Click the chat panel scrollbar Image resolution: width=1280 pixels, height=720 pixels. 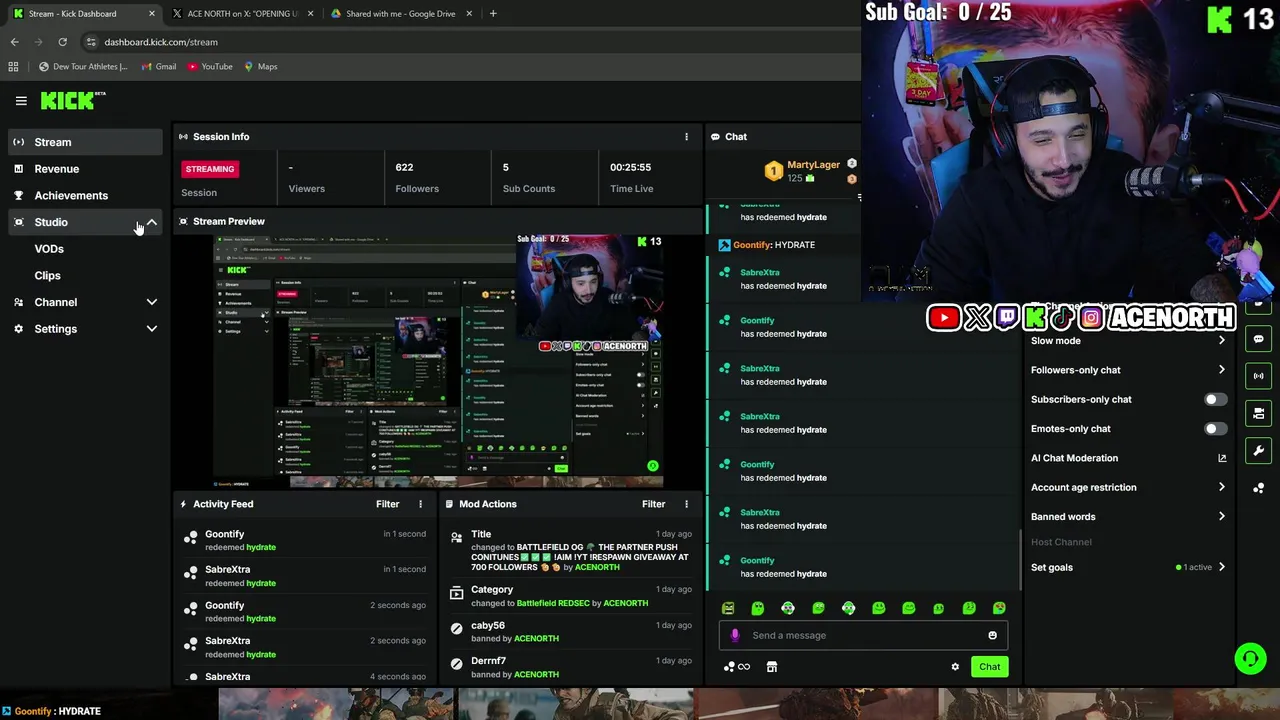(1020, 560)
